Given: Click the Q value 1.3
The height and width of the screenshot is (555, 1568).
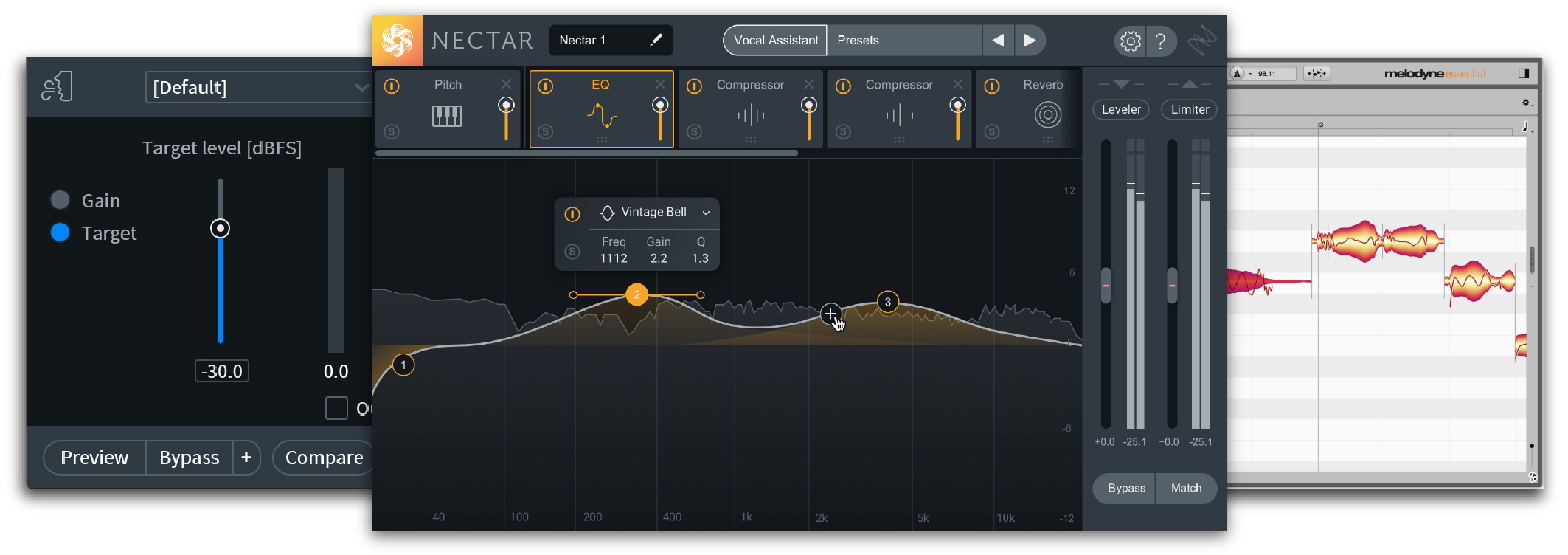Looking at the screenshot, I should point(700,258).
